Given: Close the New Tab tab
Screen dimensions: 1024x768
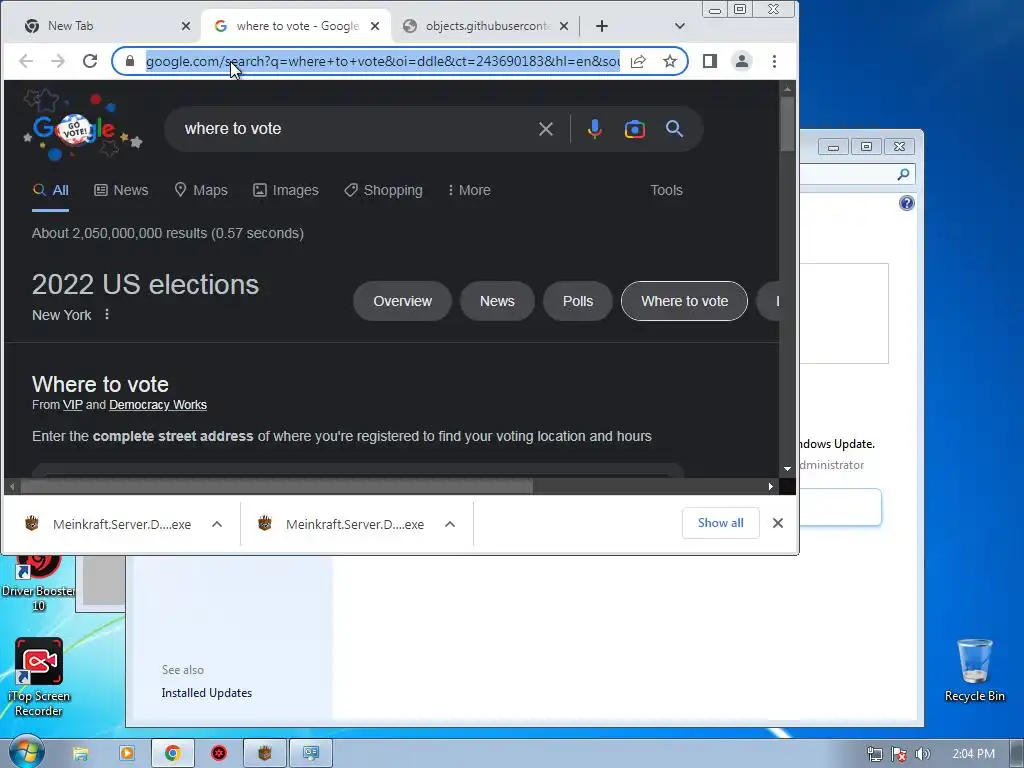Looking at the screenshot, I should (x=186, y=26).
